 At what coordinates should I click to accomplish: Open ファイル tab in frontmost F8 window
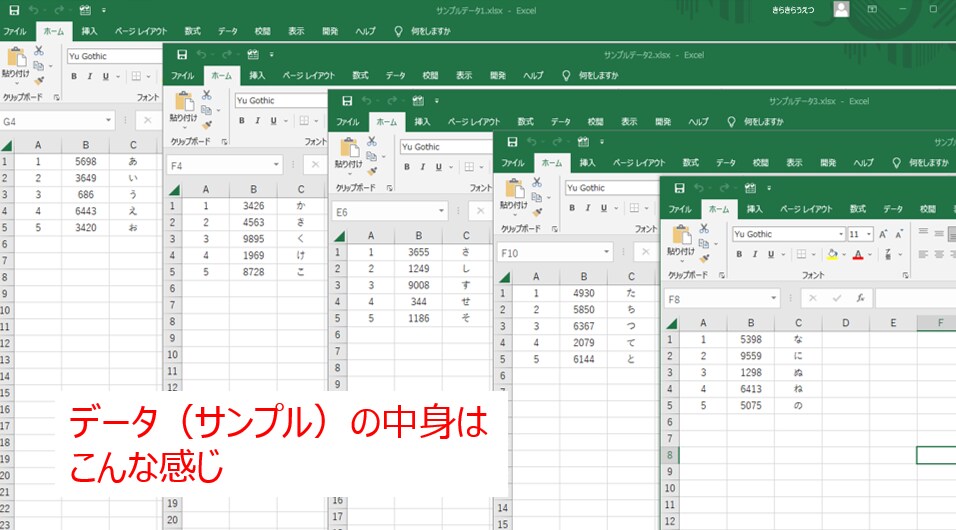pos(680,209)
